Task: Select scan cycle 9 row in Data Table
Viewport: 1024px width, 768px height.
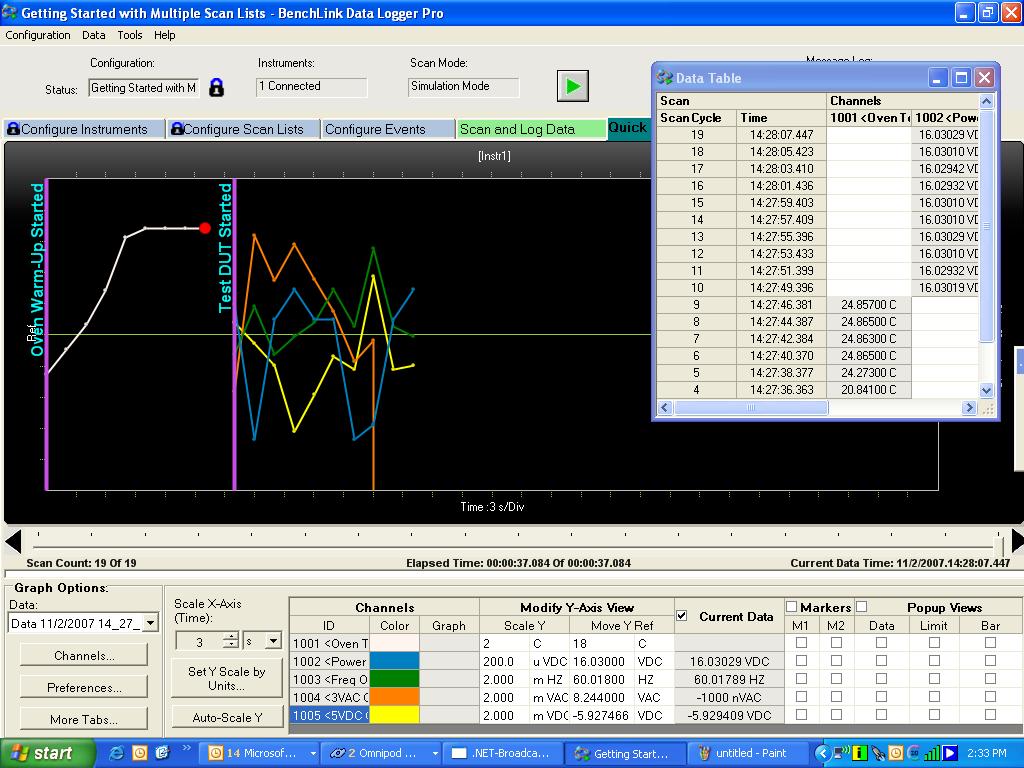Action: pyautogui.click(x=817, y=305)
